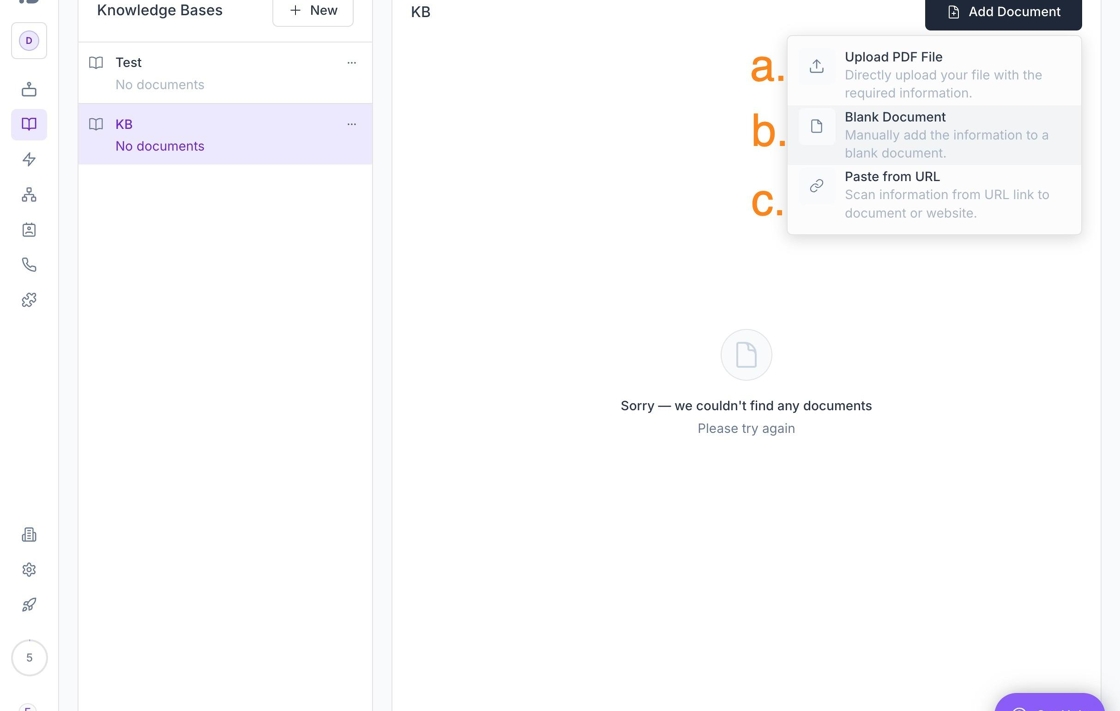1120x711 pixels.
Task: Open the ellipsis menu for KB
Action: (x=351, y=124)
